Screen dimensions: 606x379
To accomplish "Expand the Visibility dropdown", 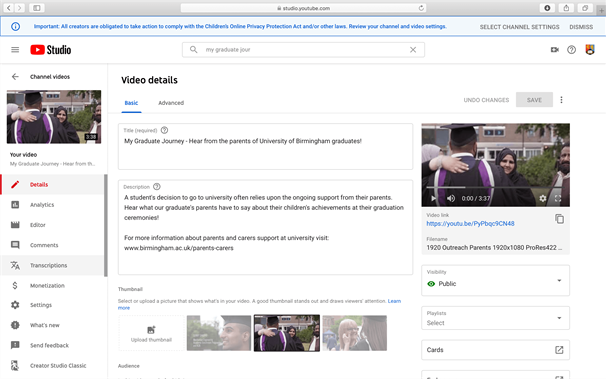I will tap(495, 280).
